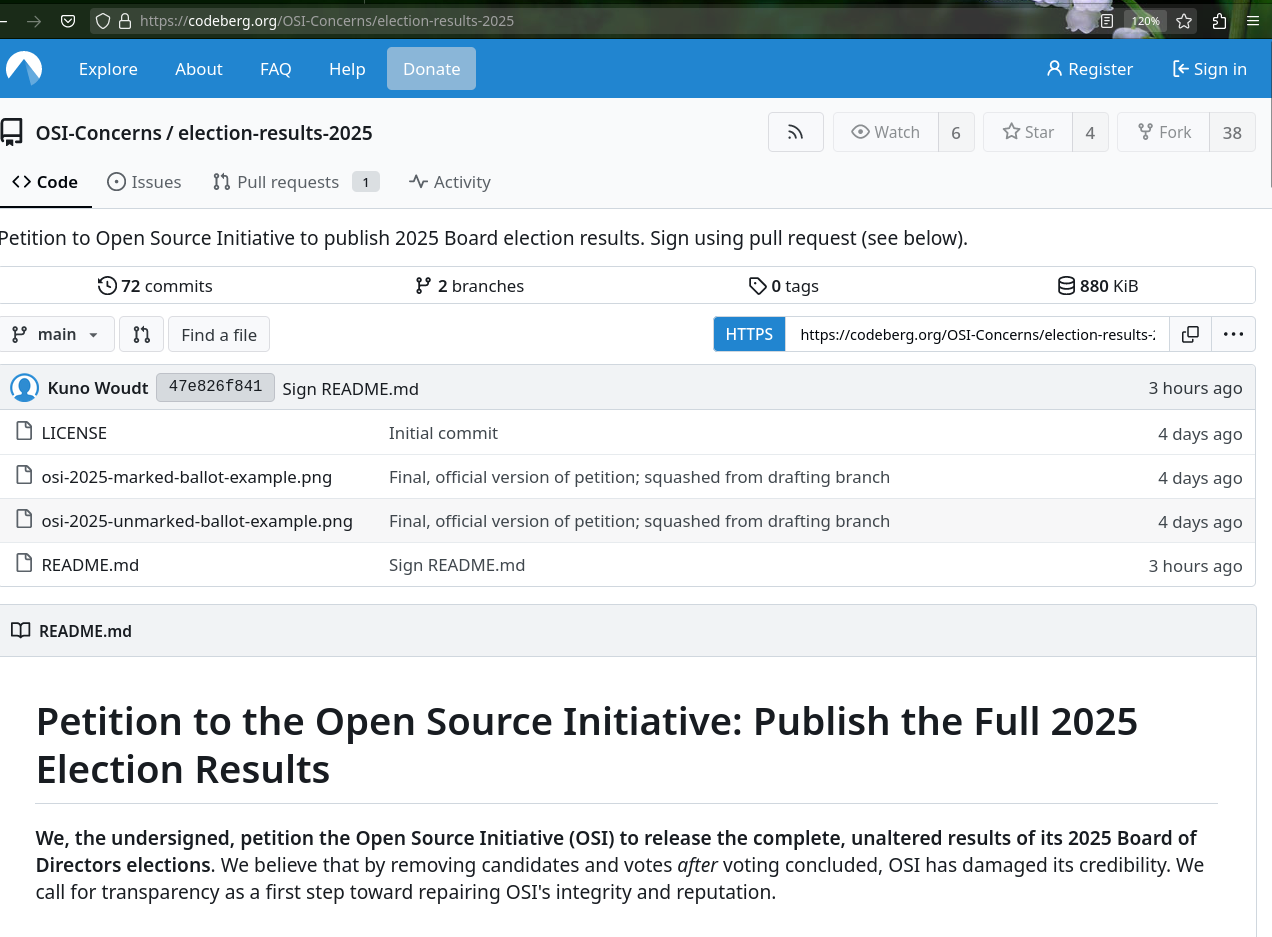View the forks count 38
The height and width of the screenshot is (937, 1272).
click(1232, 132)
